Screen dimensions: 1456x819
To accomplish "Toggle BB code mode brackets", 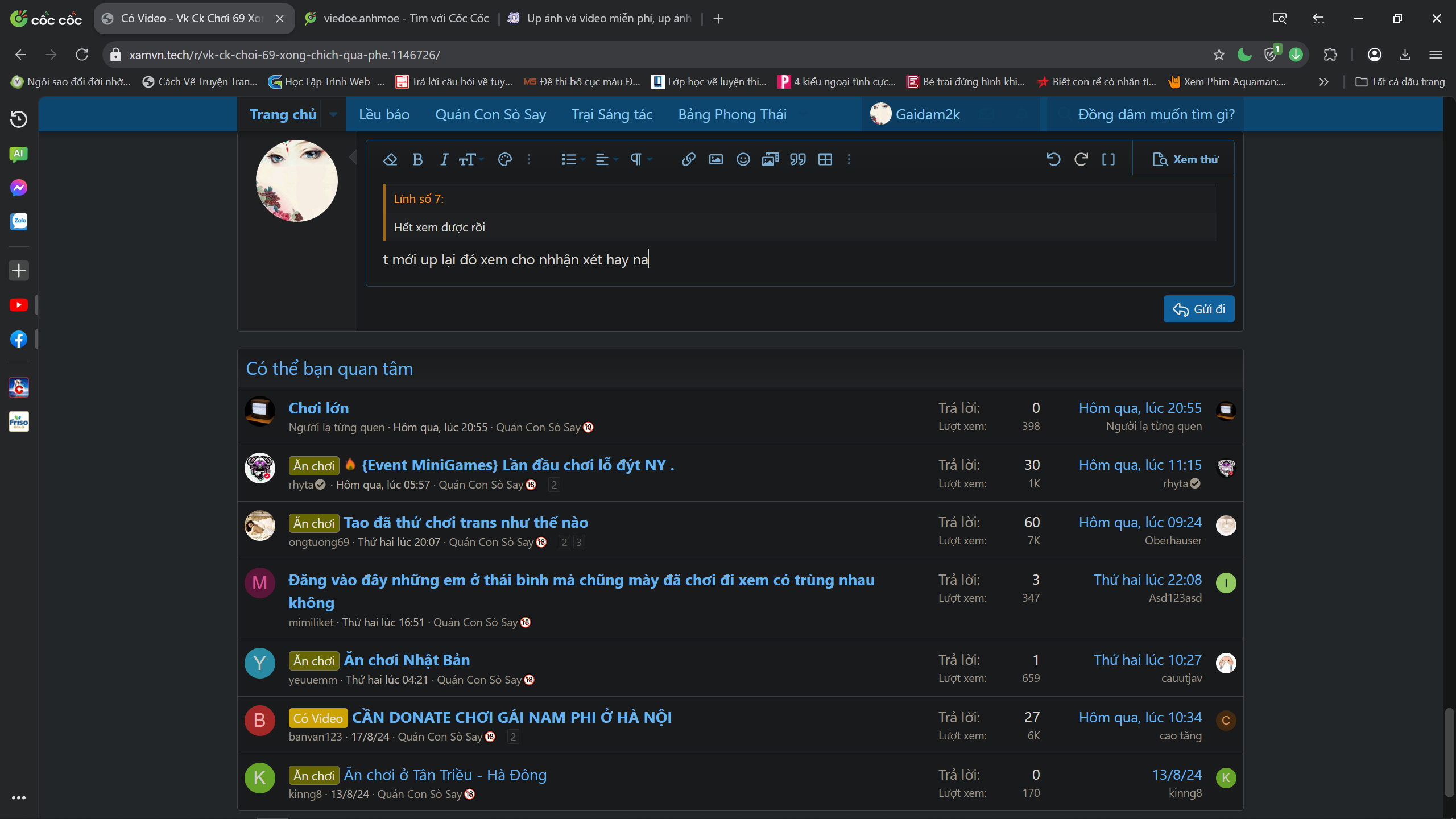I will 1108,160.
